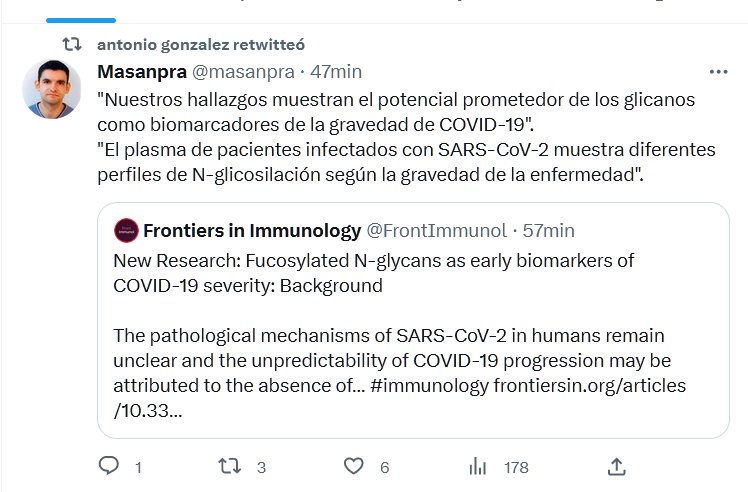Screen dimensions: 748x492
Task: Like the tweet with the heart icon
Action: [x=353, y=466]
